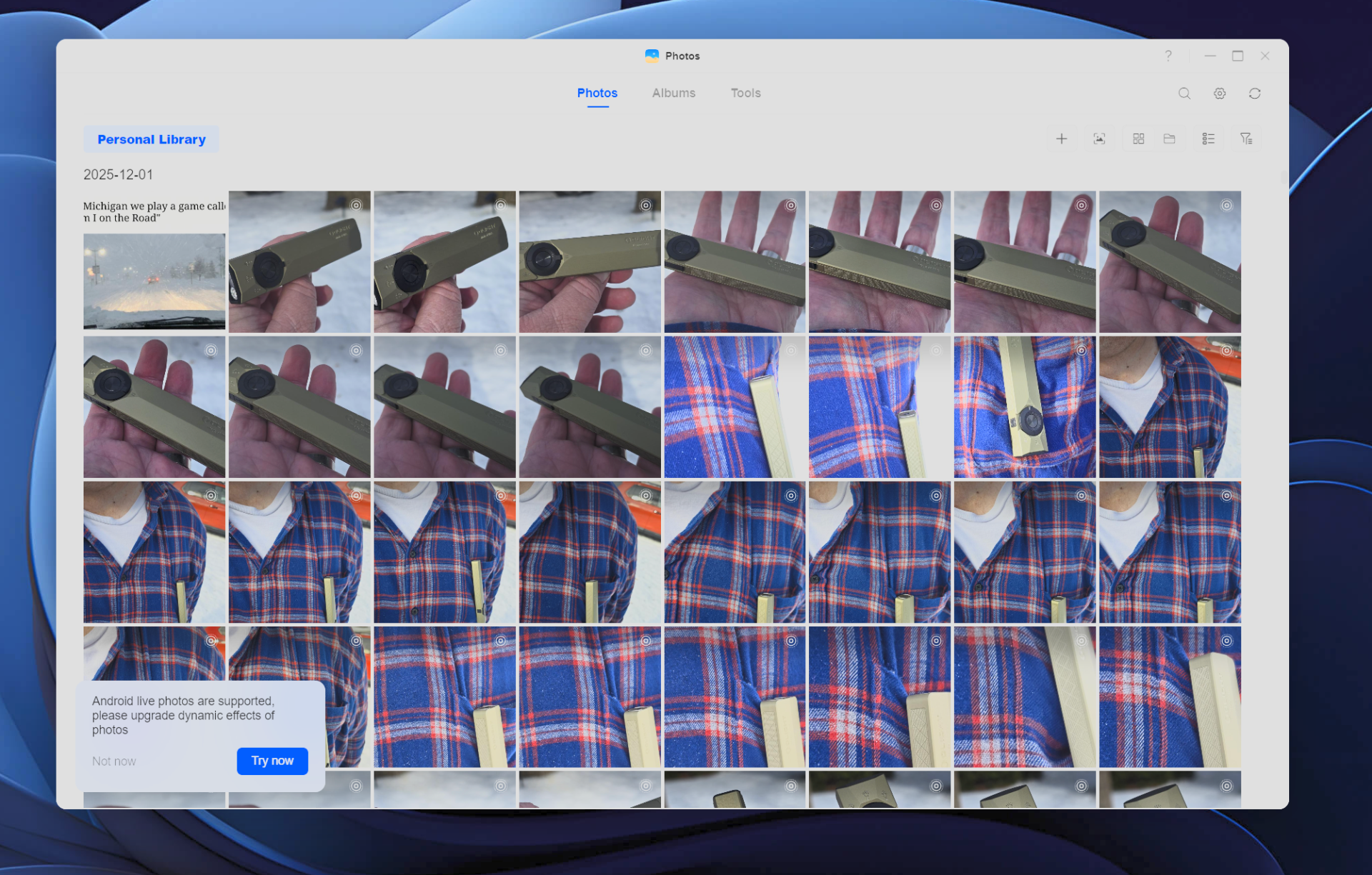Switch to the Albums tab
Screen dimensions: 1372x875
tap(673, 93)
